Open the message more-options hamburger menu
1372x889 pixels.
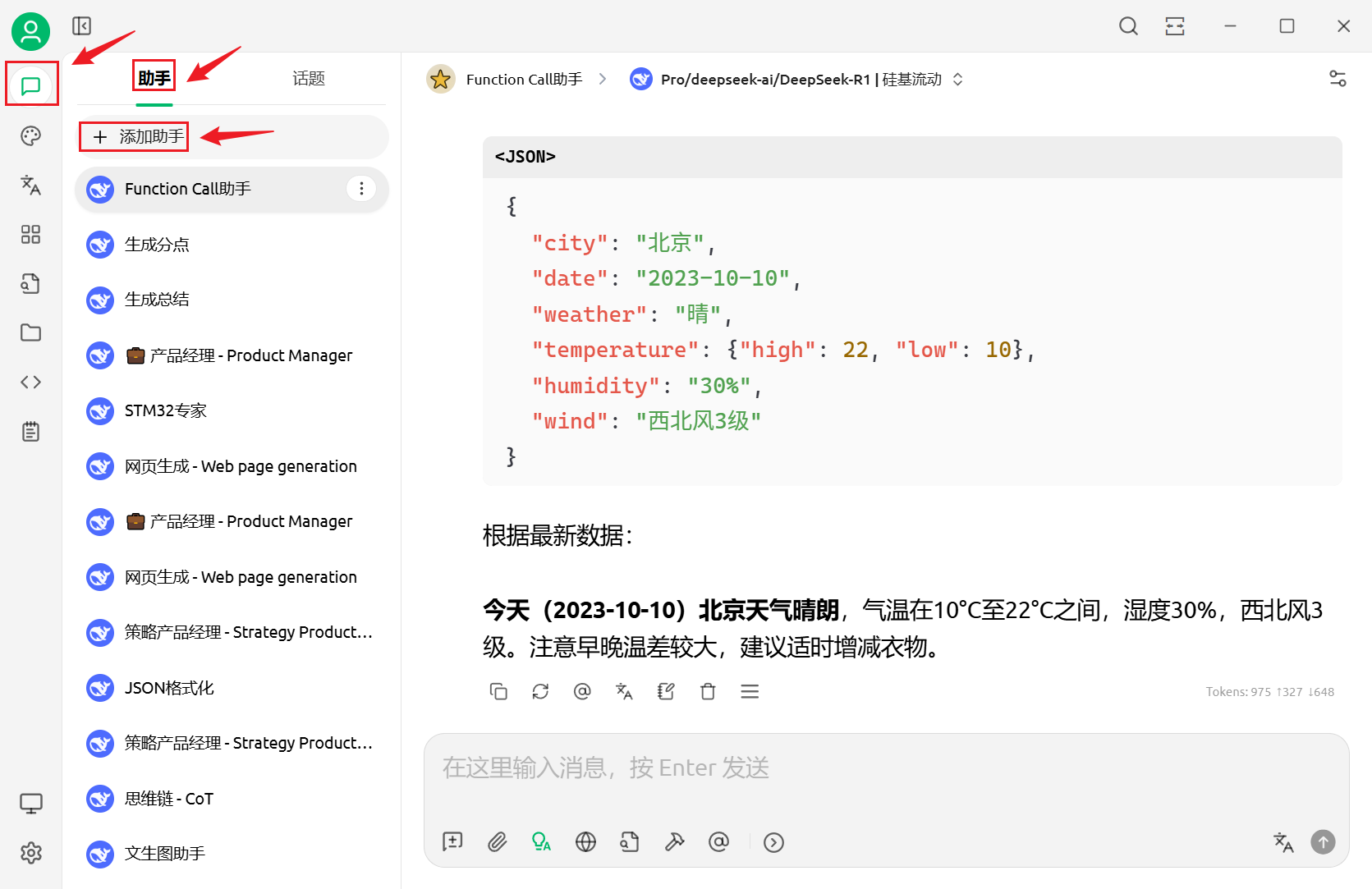pos(750,691)
